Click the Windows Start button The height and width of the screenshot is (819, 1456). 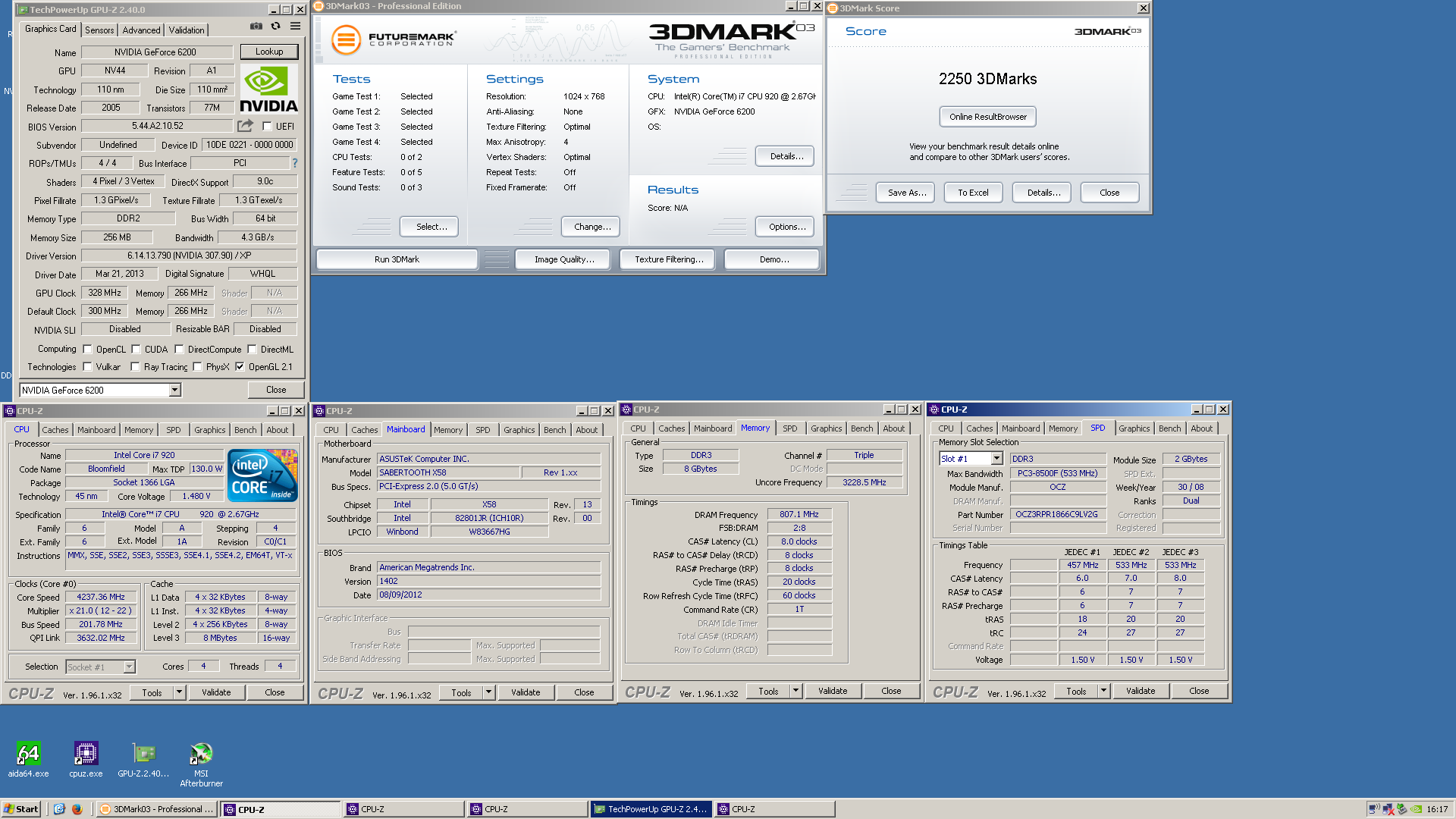click(21, 809)
